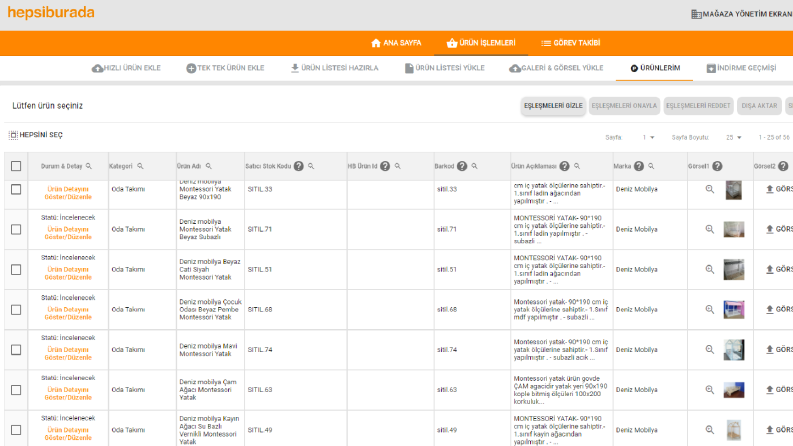Screen dimensions: 793x446
Task: Click the upload icon in SITIL.68 row
Action: pos(770,309)
